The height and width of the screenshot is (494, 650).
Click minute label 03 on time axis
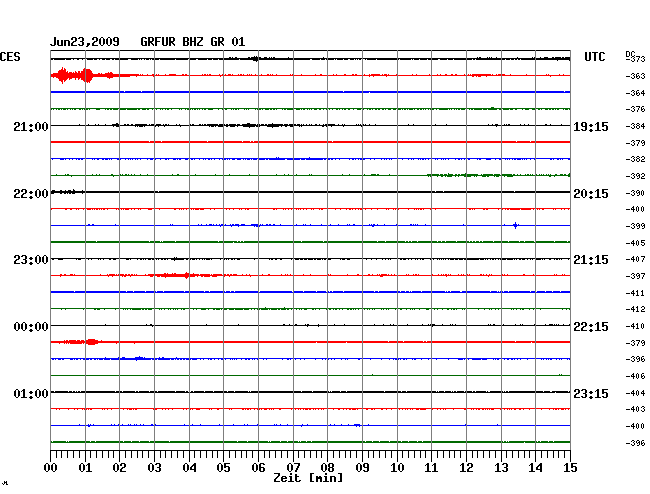154,468
